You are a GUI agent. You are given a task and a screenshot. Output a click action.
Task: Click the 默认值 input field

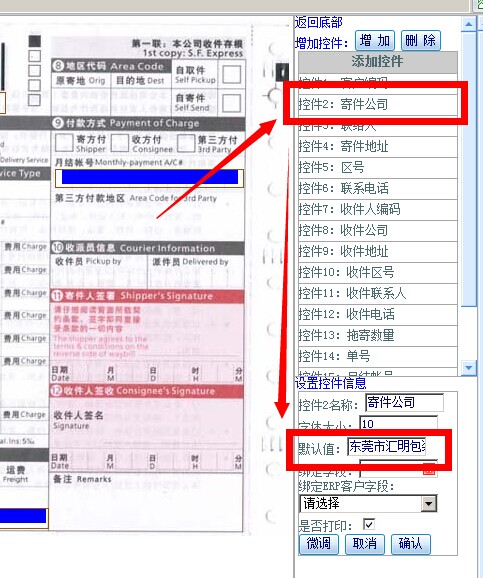coord(386,446)
